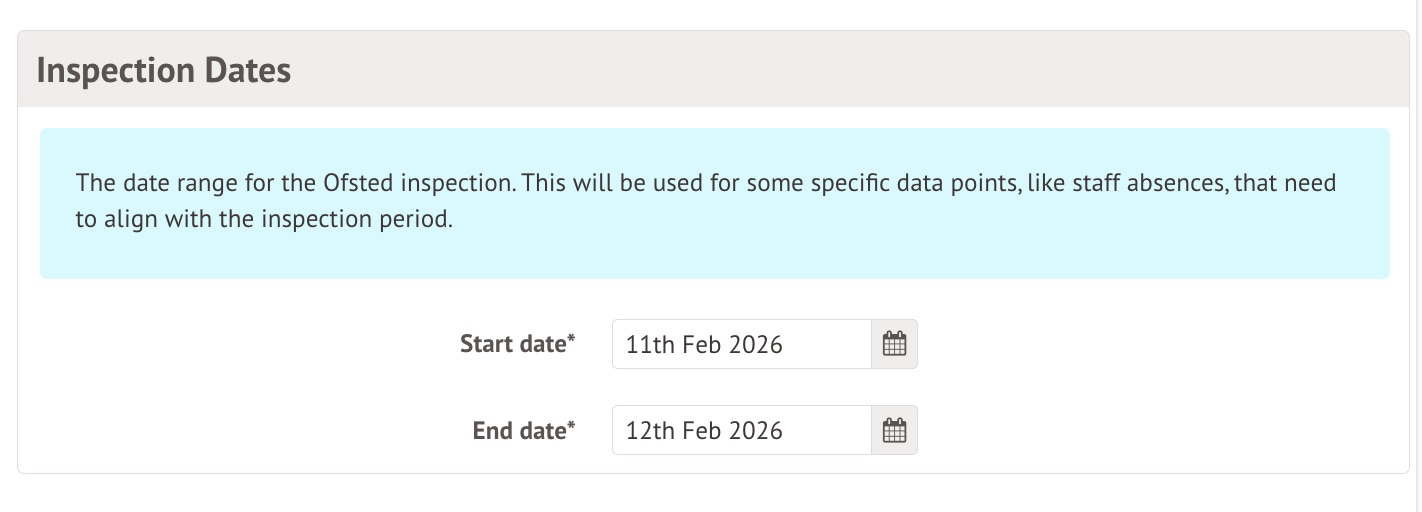Screen dimensions: 1422x512
Task: Click the word "Ofsted" in the description
Action: (x=356, y=184)
